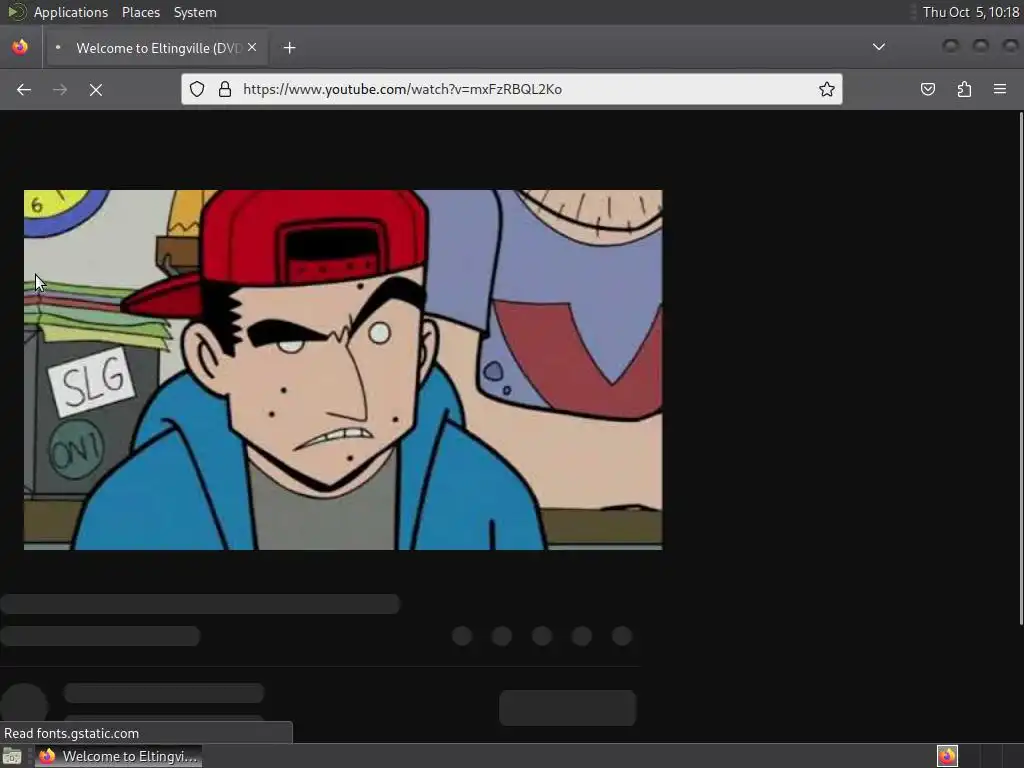Bookmark this page with the star icon
The image size is (1024, 768).
pos(827,89)
